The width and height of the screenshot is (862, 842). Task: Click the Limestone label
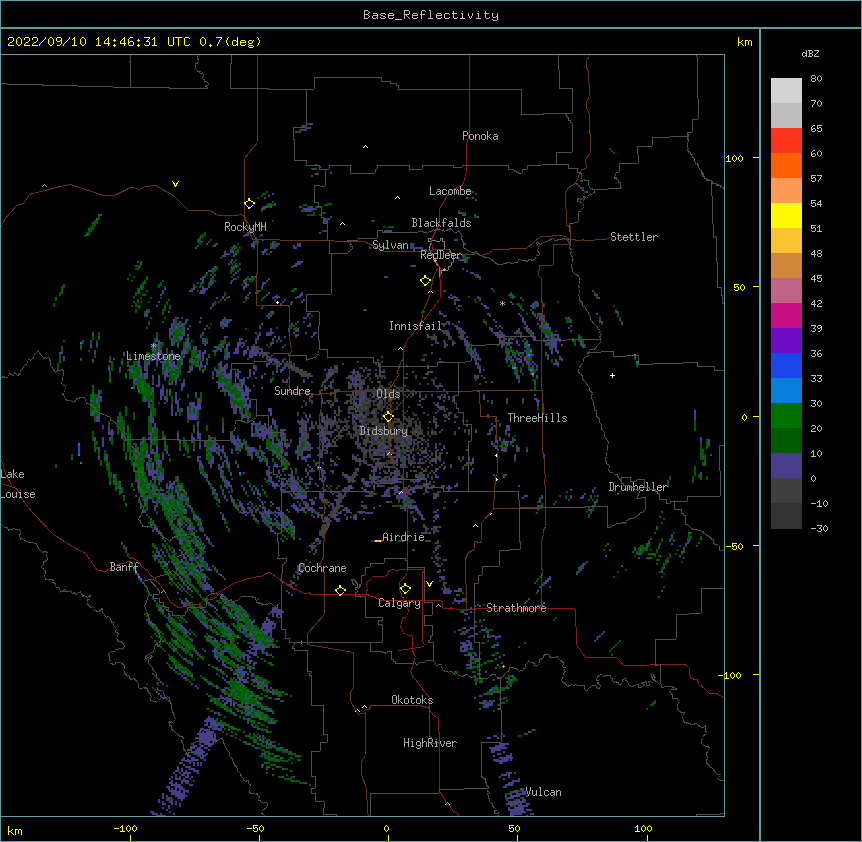pyautogui.click(x=153, y=356)
